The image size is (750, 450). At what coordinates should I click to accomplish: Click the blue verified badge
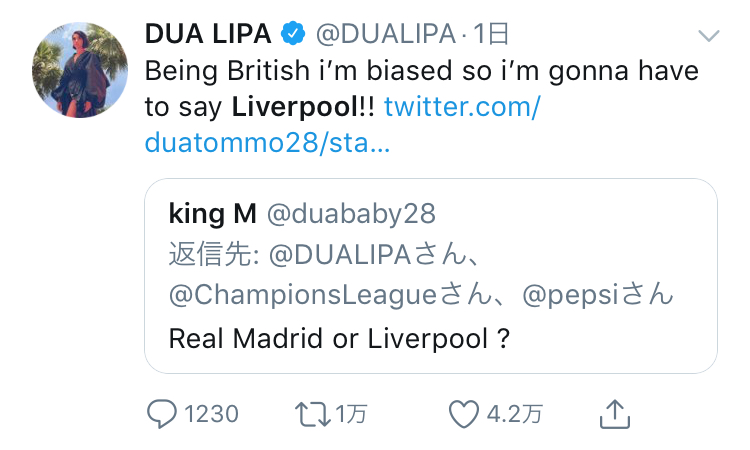pyautogui.click(x=292, y=34)
